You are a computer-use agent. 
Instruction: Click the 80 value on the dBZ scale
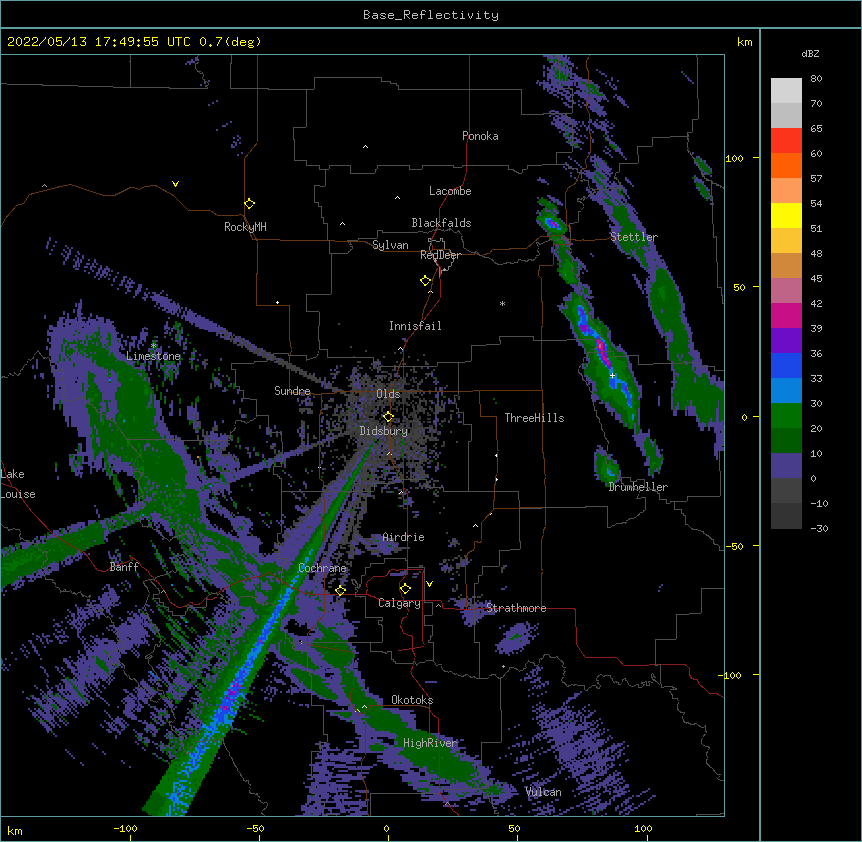tap(816, 79)
